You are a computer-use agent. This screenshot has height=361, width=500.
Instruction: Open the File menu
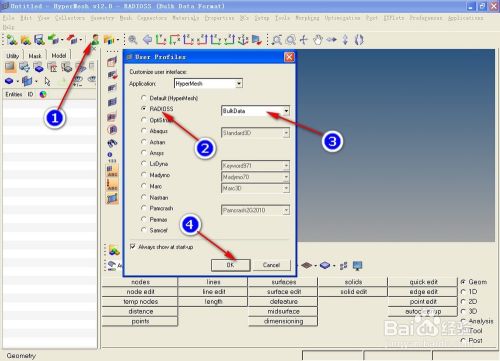pos(8,18)
